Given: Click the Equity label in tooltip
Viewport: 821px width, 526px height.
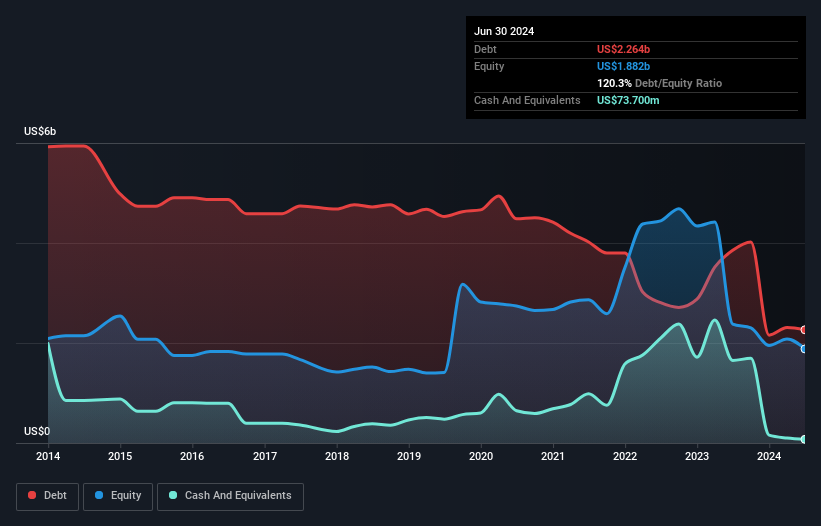Looking at the screenshot, I should 489,66.
